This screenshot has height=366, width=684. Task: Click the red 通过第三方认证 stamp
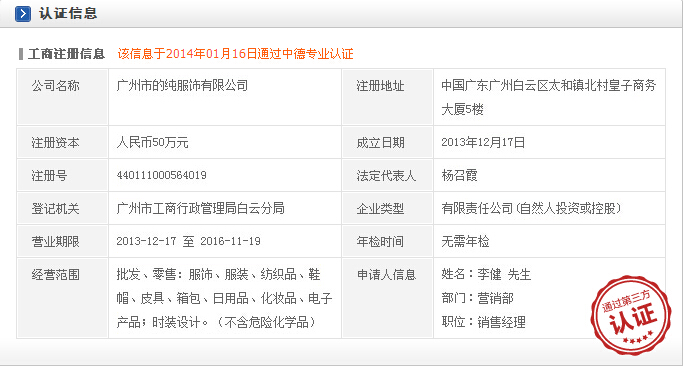click(x=631, y=314)
